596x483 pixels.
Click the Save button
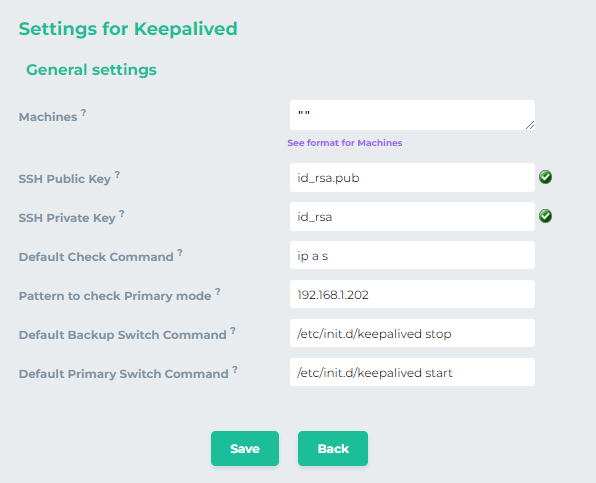(x=245, y=448)
